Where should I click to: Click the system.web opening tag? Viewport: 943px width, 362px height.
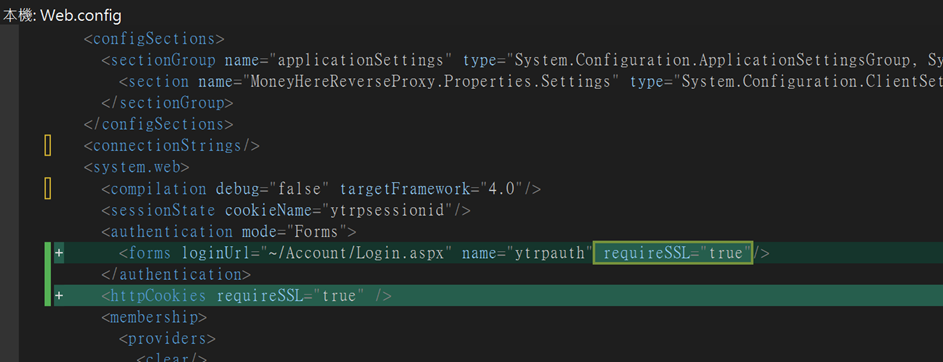tap(137, 167)
